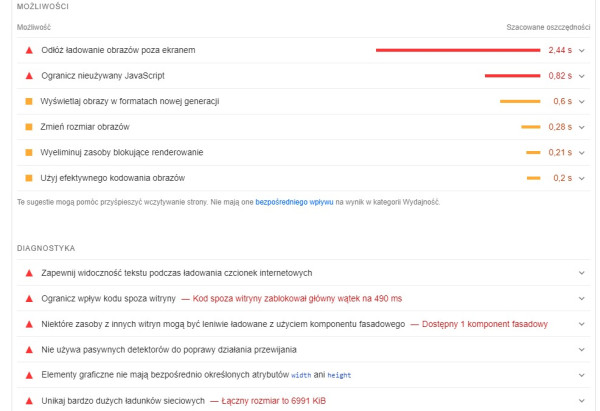Click orange square beside 'Wyświetlaj obrazy w formatach nowej generacji'
This screenshot has width=600, height=411.
[29, 101]
